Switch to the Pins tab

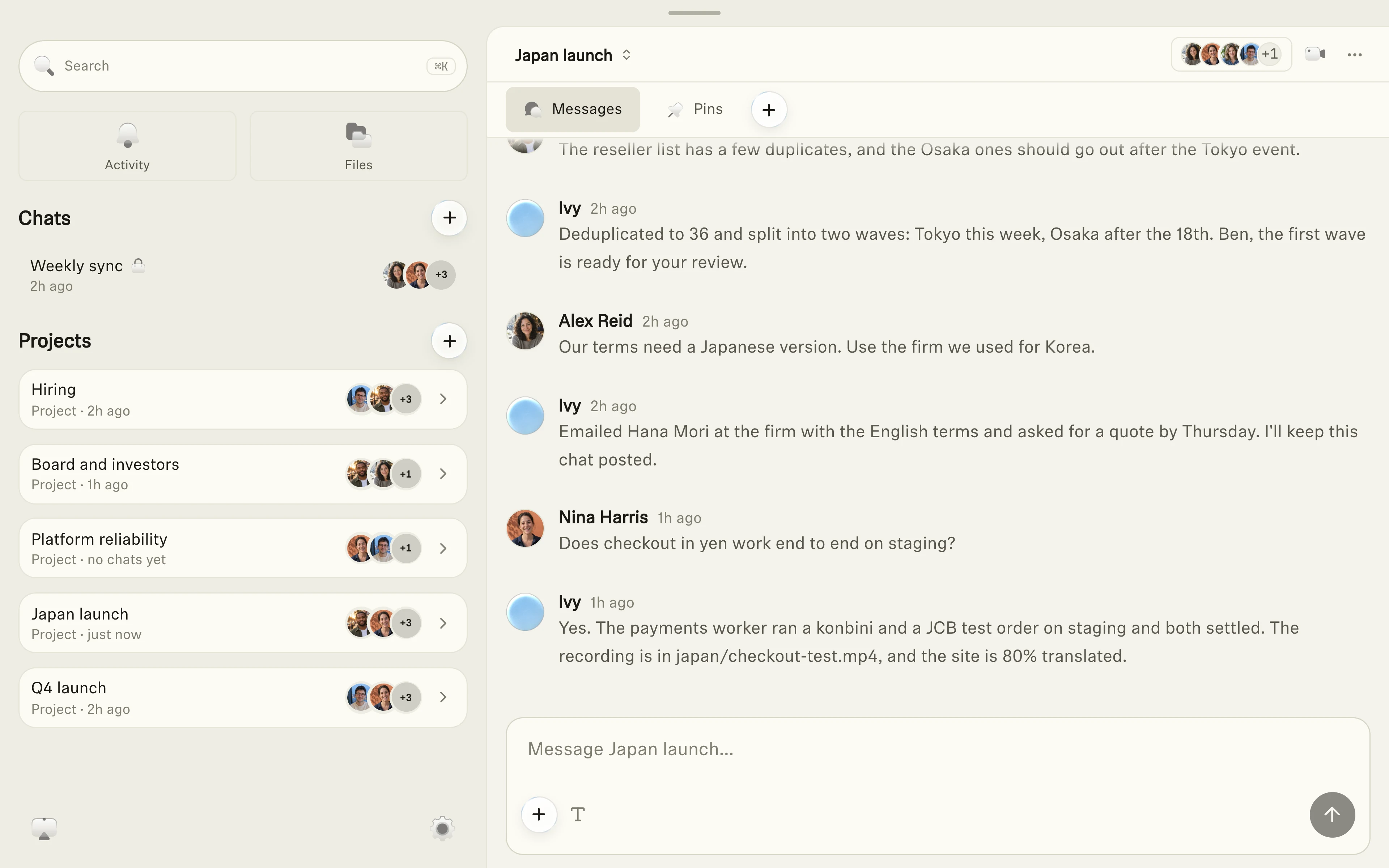pos(695,109)
